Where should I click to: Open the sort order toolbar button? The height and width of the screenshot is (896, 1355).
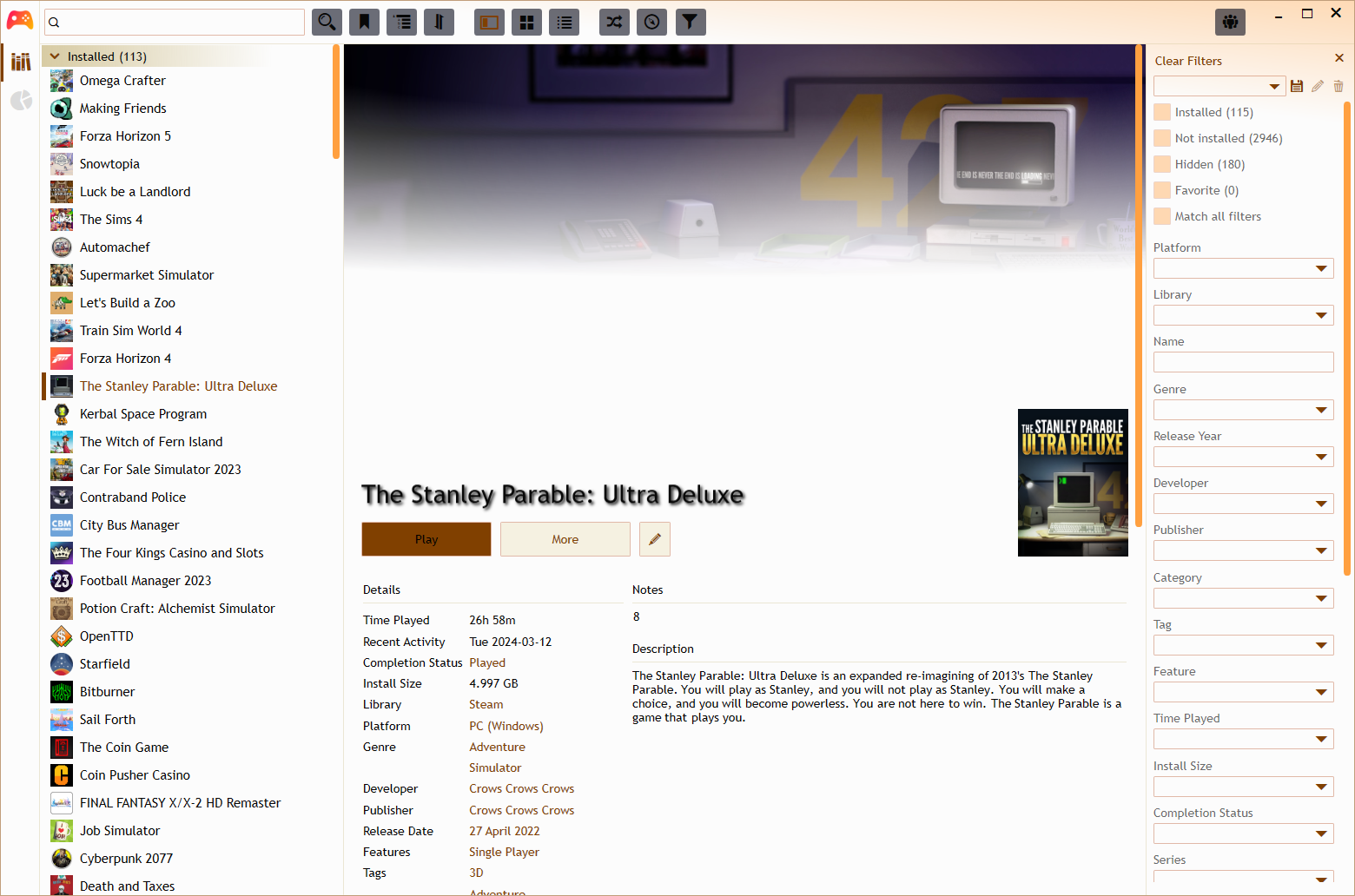(439, 22)
